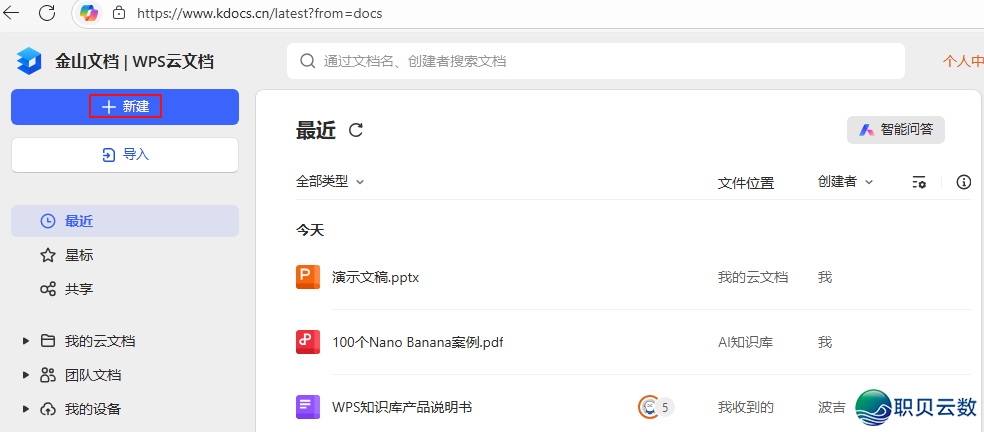Click the 今天 group header
This screenshot has height=432, width=984.
[x=310, y=230]
